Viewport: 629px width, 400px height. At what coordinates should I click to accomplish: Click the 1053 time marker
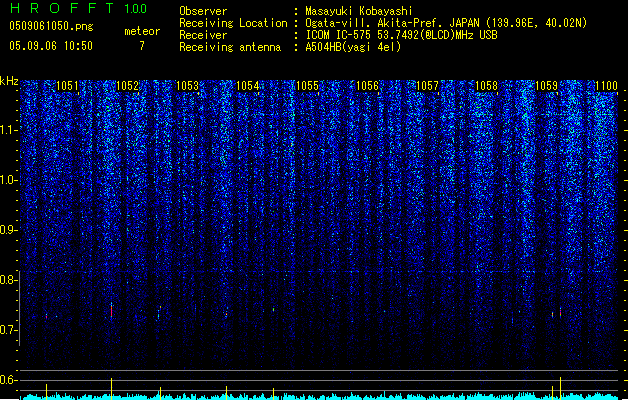pyautogui.click(x=187, y=86)
